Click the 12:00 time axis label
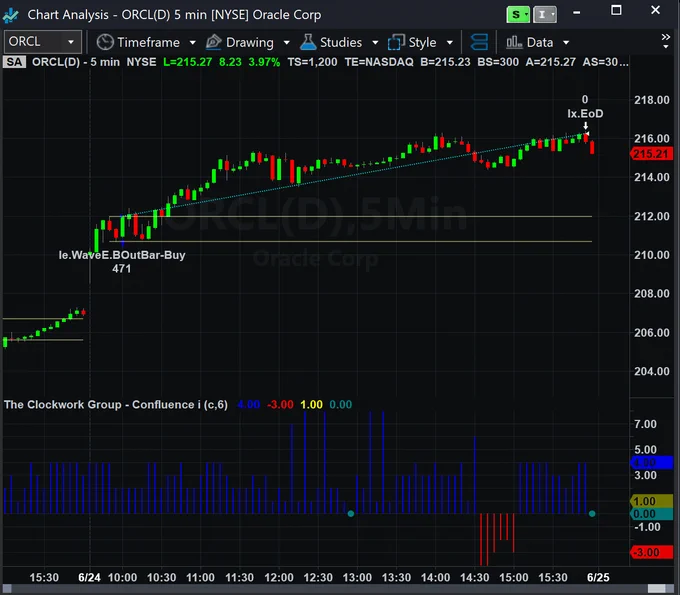 click(279, 578)
